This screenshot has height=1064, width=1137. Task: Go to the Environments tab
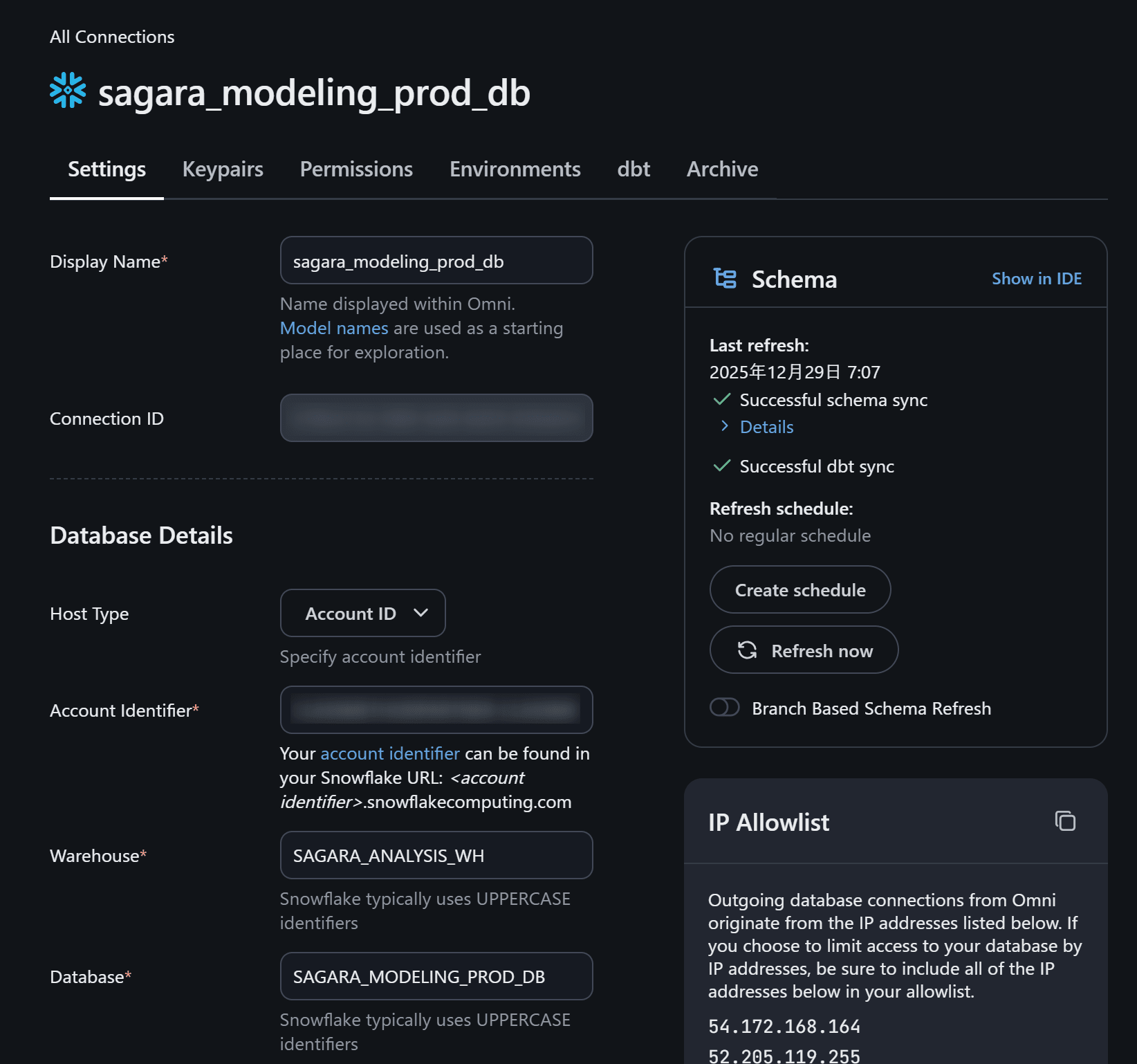[x=515, y=169]
